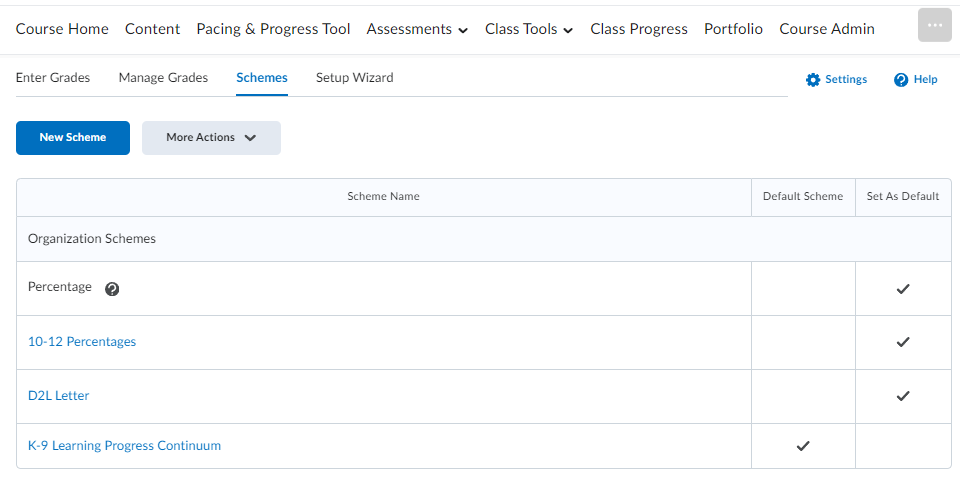The image size is (960, 477).
Task: Click the help icon beside Percentage
Action: tap(112, 289)
